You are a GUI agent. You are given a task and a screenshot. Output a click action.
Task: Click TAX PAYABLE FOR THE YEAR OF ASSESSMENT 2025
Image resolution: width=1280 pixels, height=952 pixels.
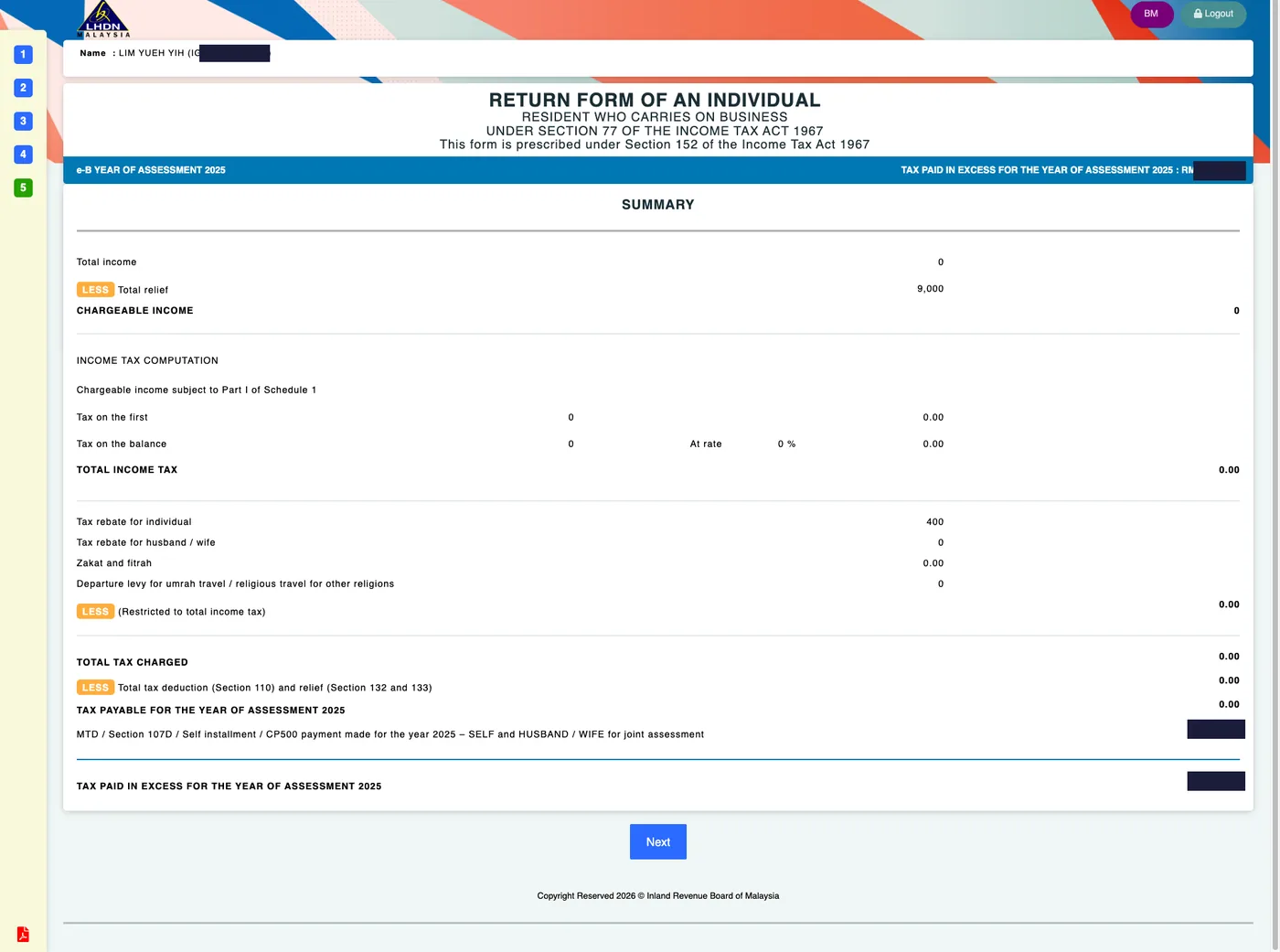pos(211,711)
